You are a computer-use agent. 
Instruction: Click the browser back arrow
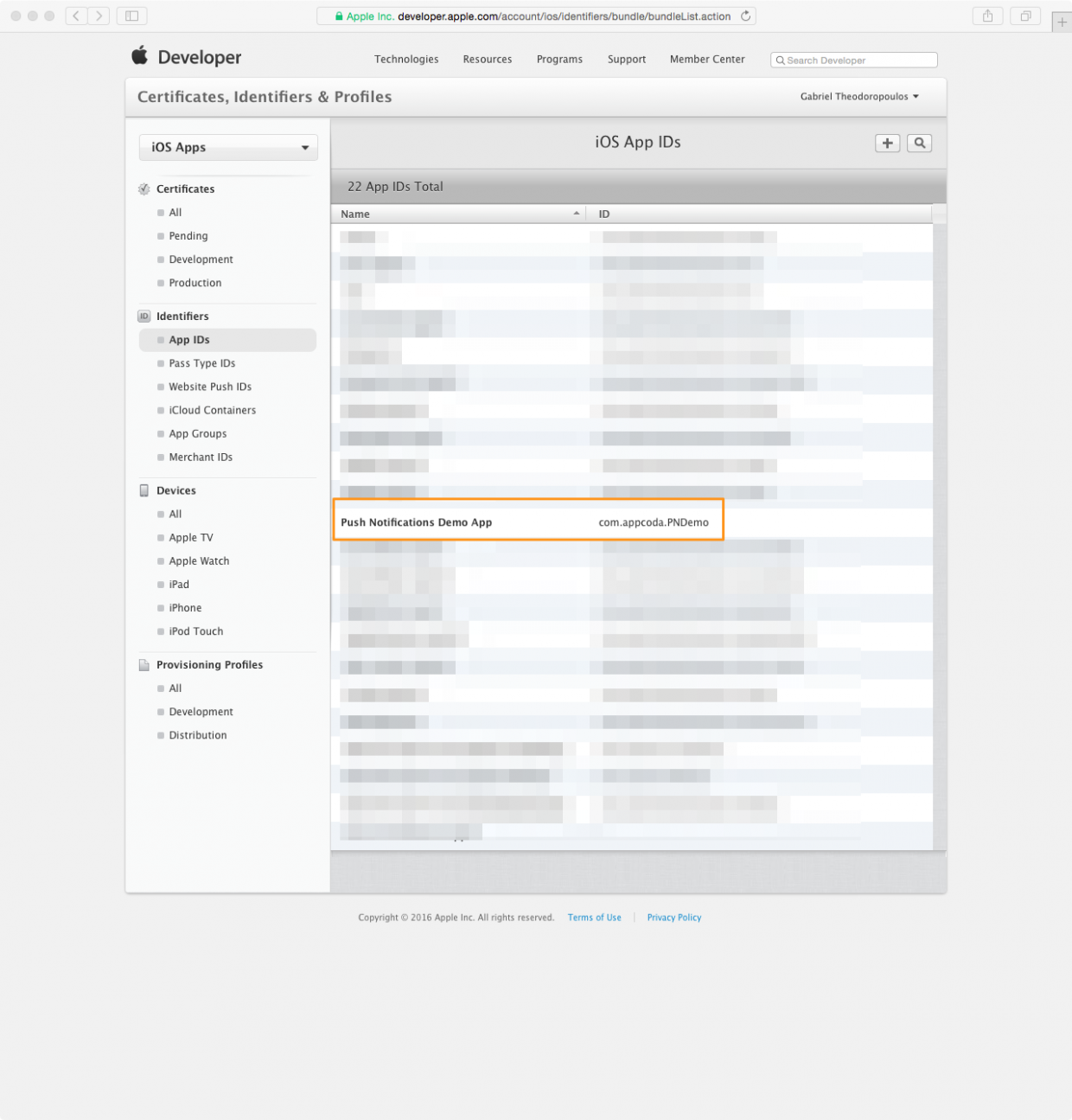pos(75,16)
